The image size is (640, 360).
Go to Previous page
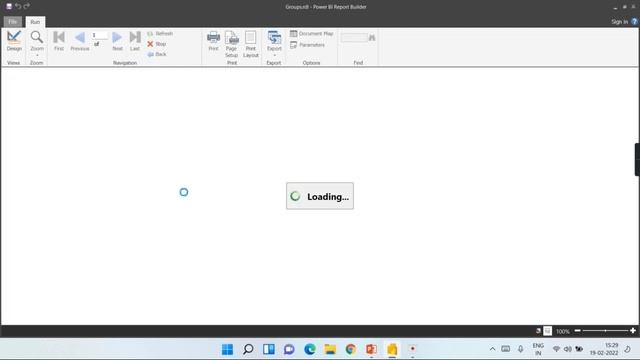[x=80, y=41]
